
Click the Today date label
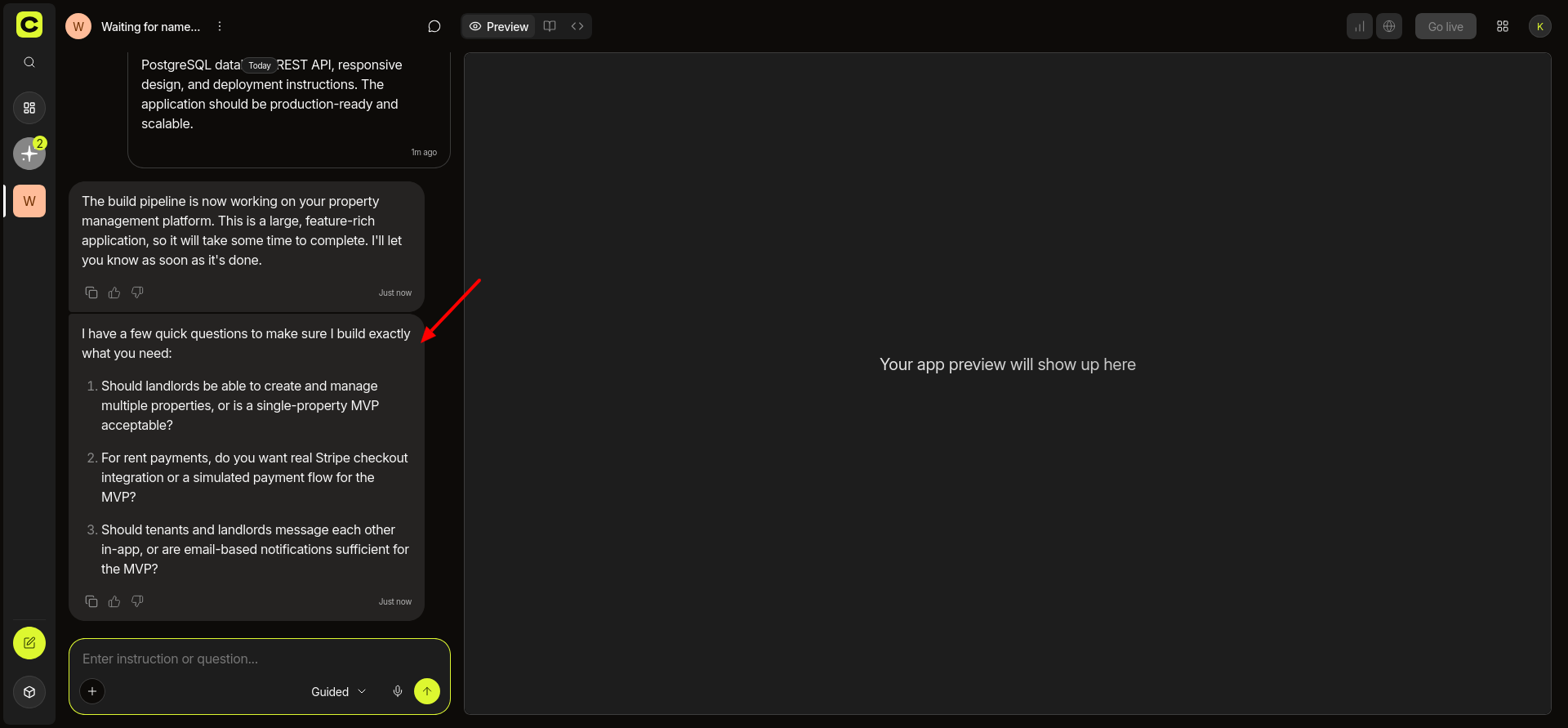[x=260, y=65]
